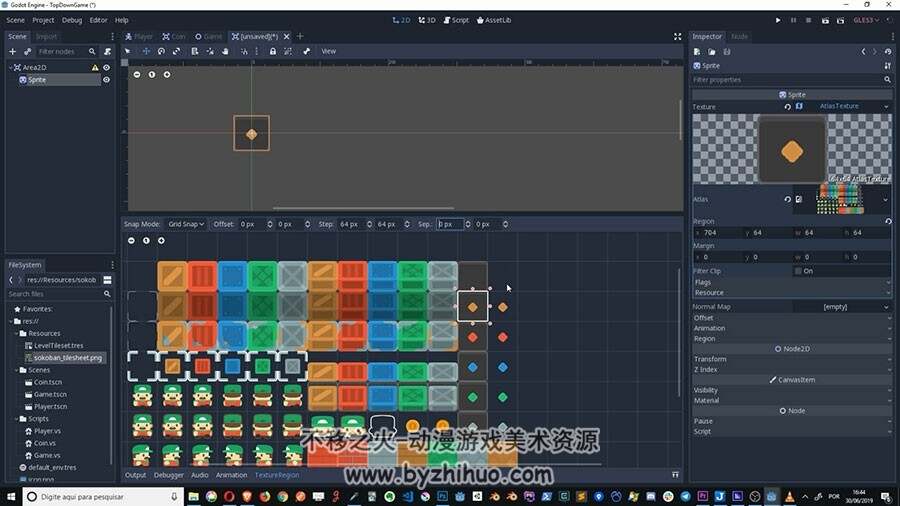Zoom out in the TextureRegion panel

click(x=131, y=241)
